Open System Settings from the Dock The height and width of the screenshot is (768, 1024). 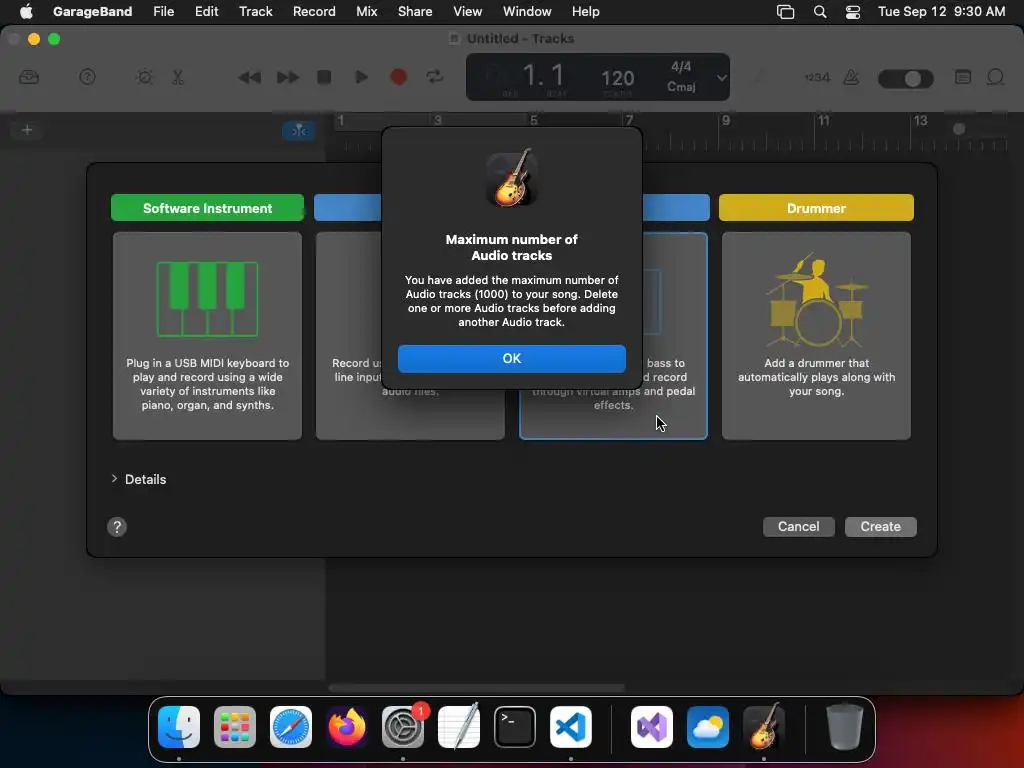coord(403,726)
